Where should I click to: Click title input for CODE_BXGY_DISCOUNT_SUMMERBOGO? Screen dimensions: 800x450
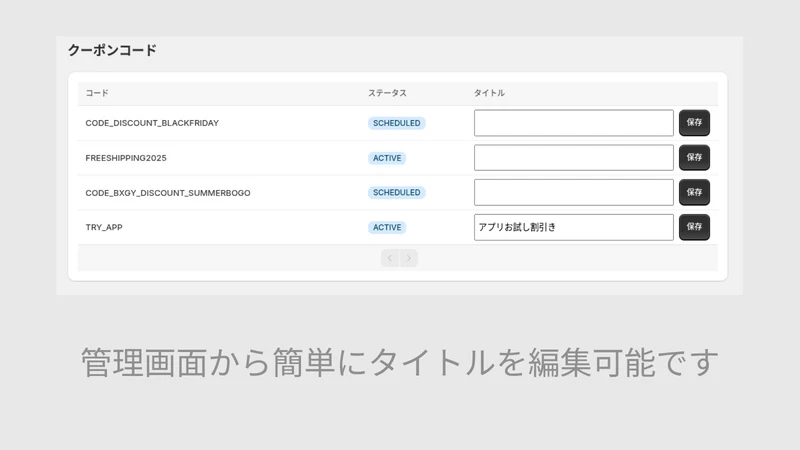[573, 192]
